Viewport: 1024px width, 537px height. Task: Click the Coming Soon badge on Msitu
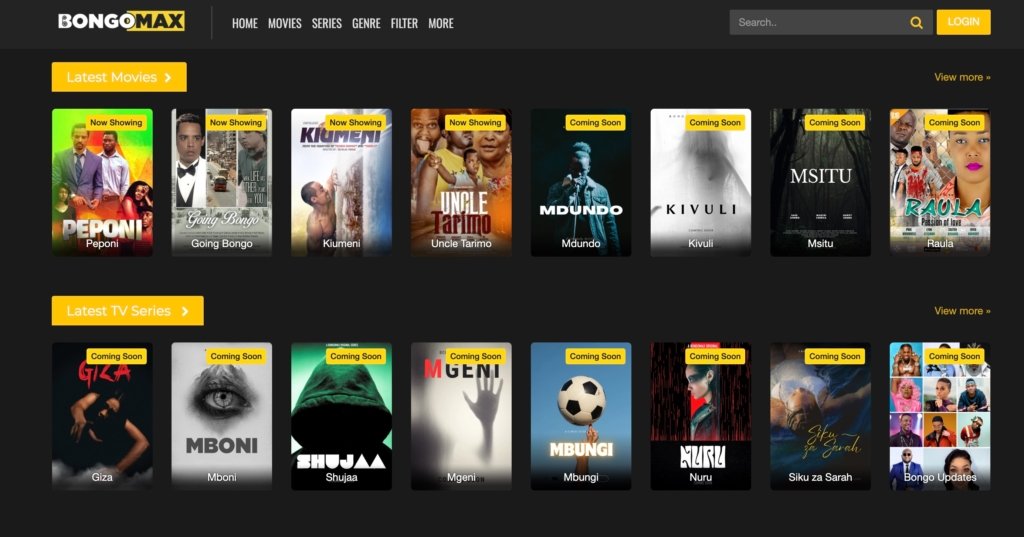pyautogui.click(x=834, y=122)
